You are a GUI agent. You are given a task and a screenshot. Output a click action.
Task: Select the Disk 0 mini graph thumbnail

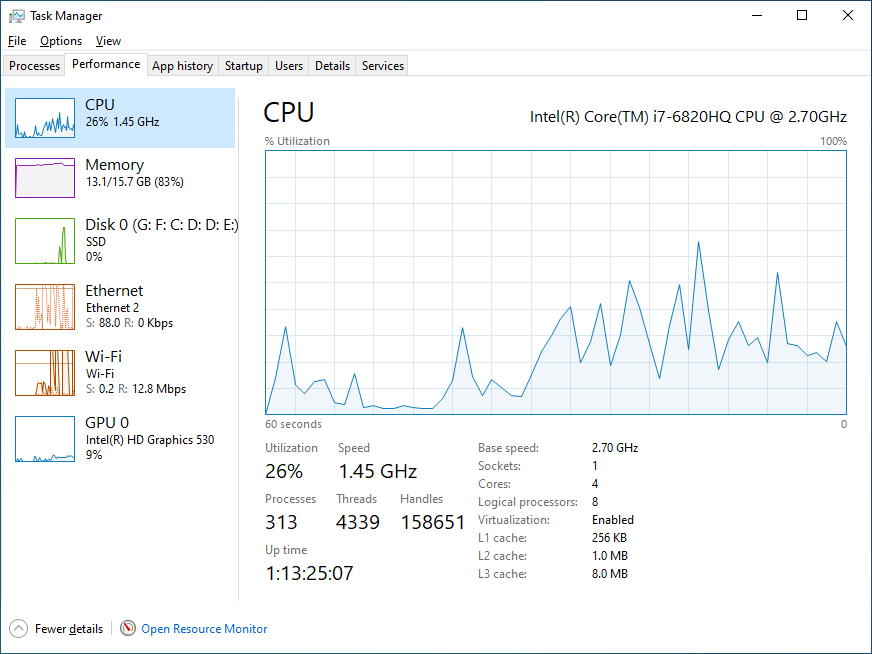click(x=45, y=241)
